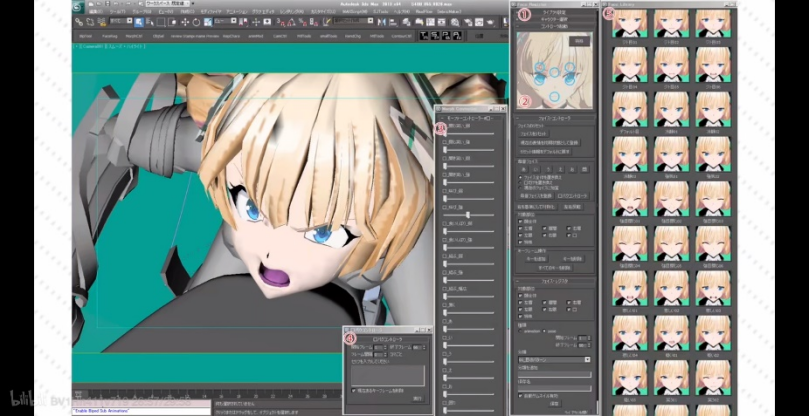Toggle the checkbox at bottom of panel 4

[x=352, y=390]
